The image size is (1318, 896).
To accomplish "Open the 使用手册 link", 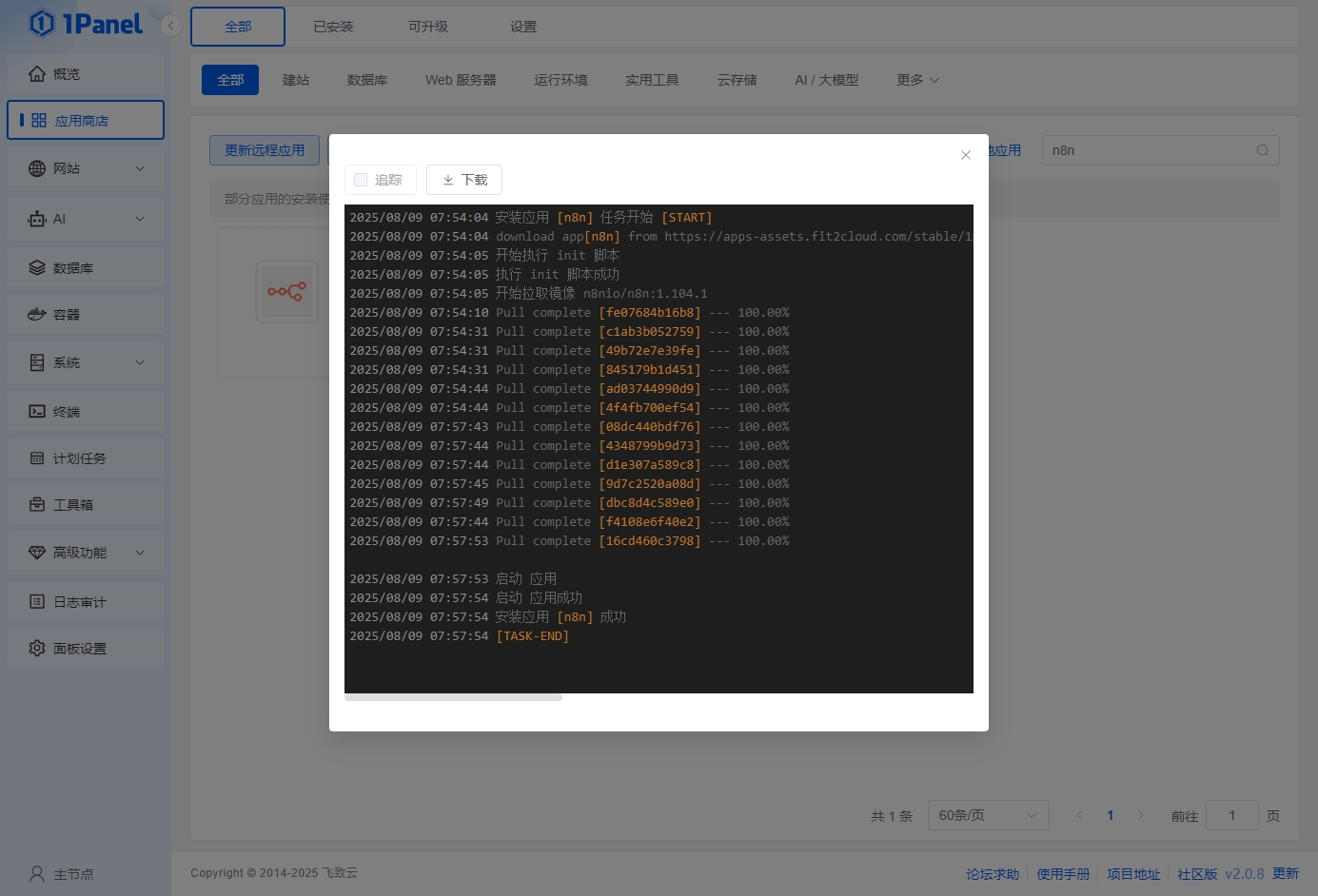I will tap(1063, 873).
